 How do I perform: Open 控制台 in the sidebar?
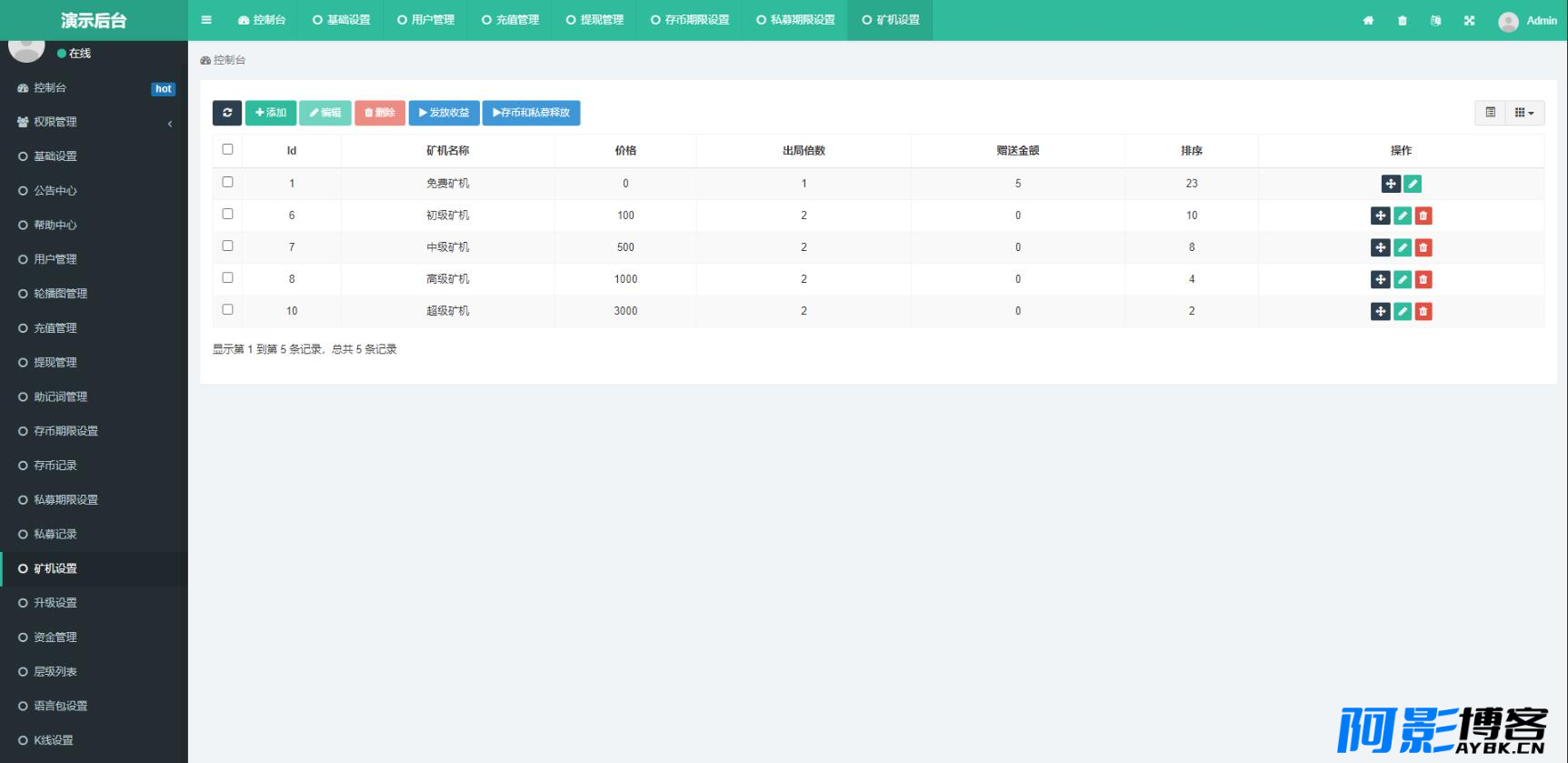tap(94, 88)
